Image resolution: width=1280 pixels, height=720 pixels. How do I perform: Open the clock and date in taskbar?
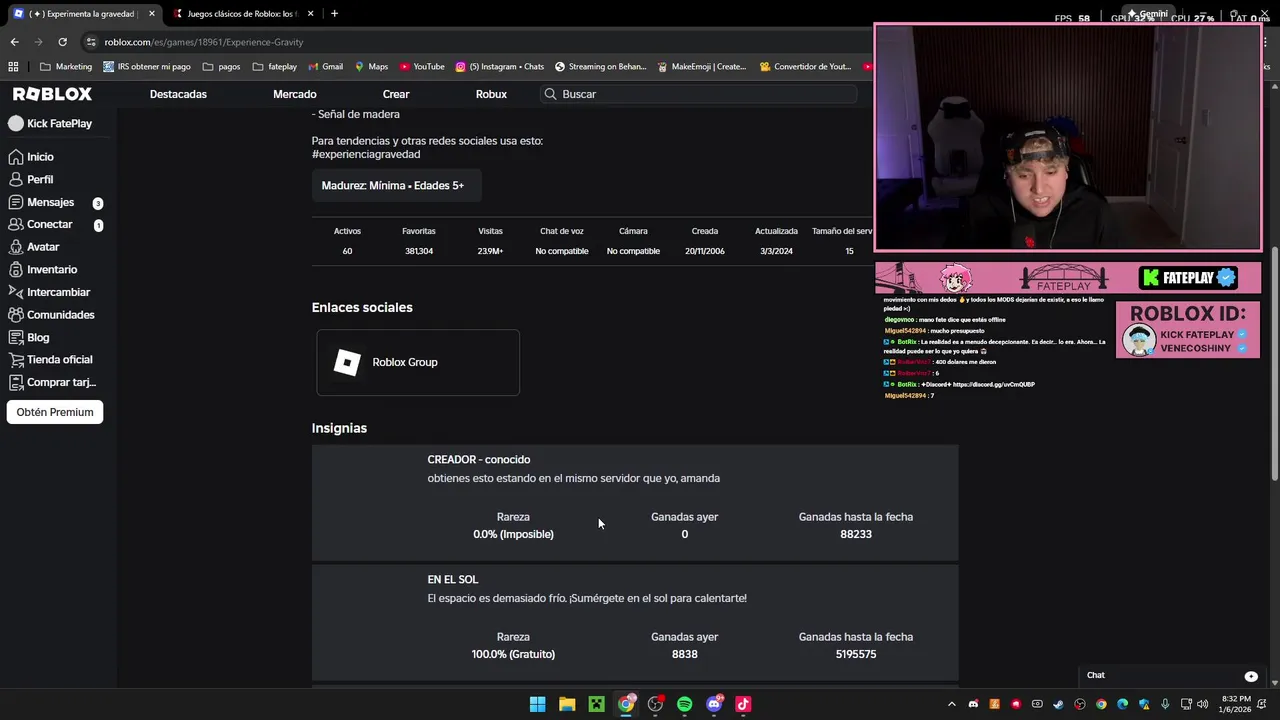pyautogui.click(x=1236, y=704)
